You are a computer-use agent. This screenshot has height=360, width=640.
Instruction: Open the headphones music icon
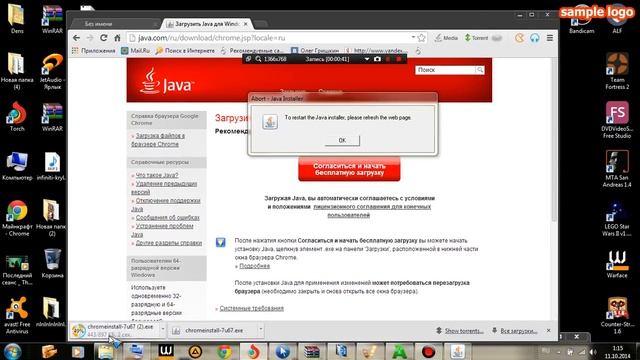pos(535,38)
